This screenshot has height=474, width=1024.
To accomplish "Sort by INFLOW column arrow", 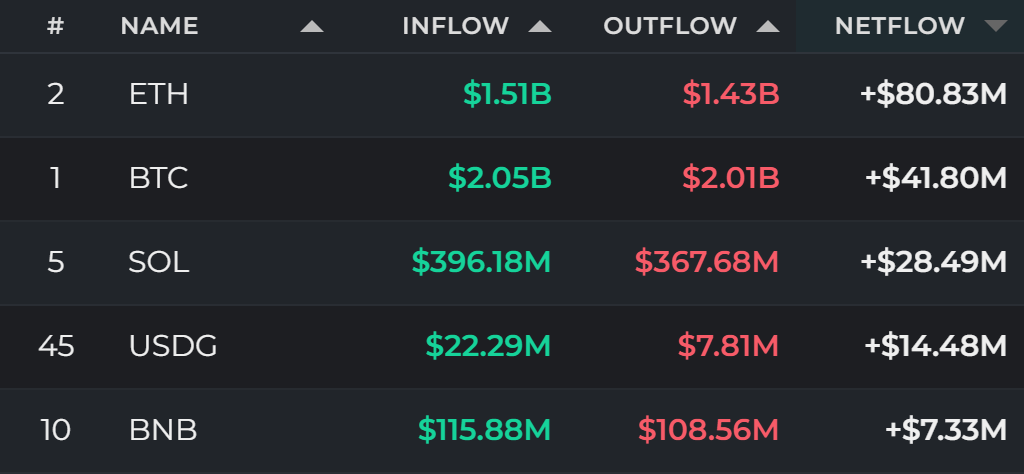I will click(x=539, y=27).
